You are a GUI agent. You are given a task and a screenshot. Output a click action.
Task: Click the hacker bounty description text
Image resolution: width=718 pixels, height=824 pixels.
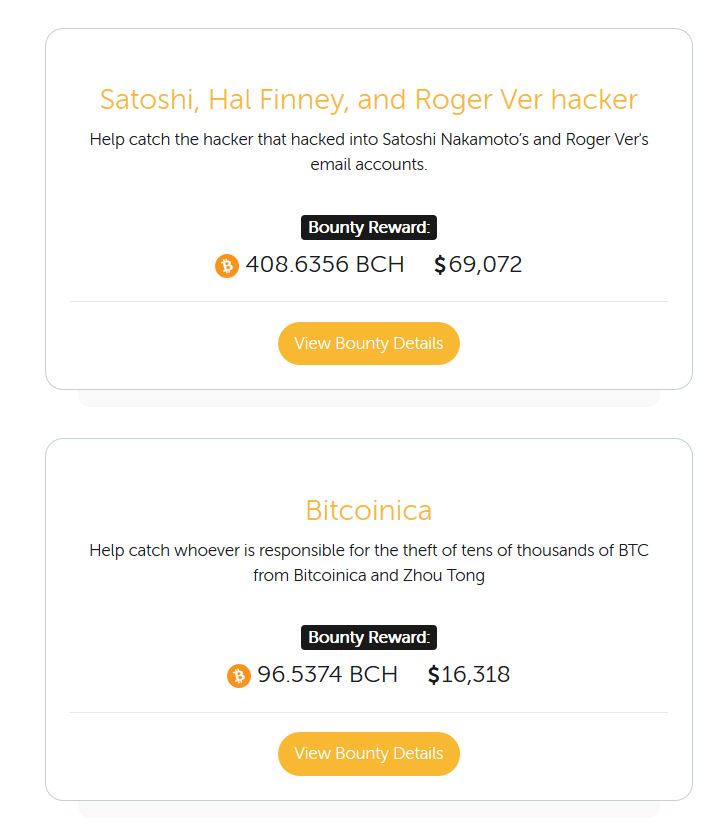[x=368, y=152]
